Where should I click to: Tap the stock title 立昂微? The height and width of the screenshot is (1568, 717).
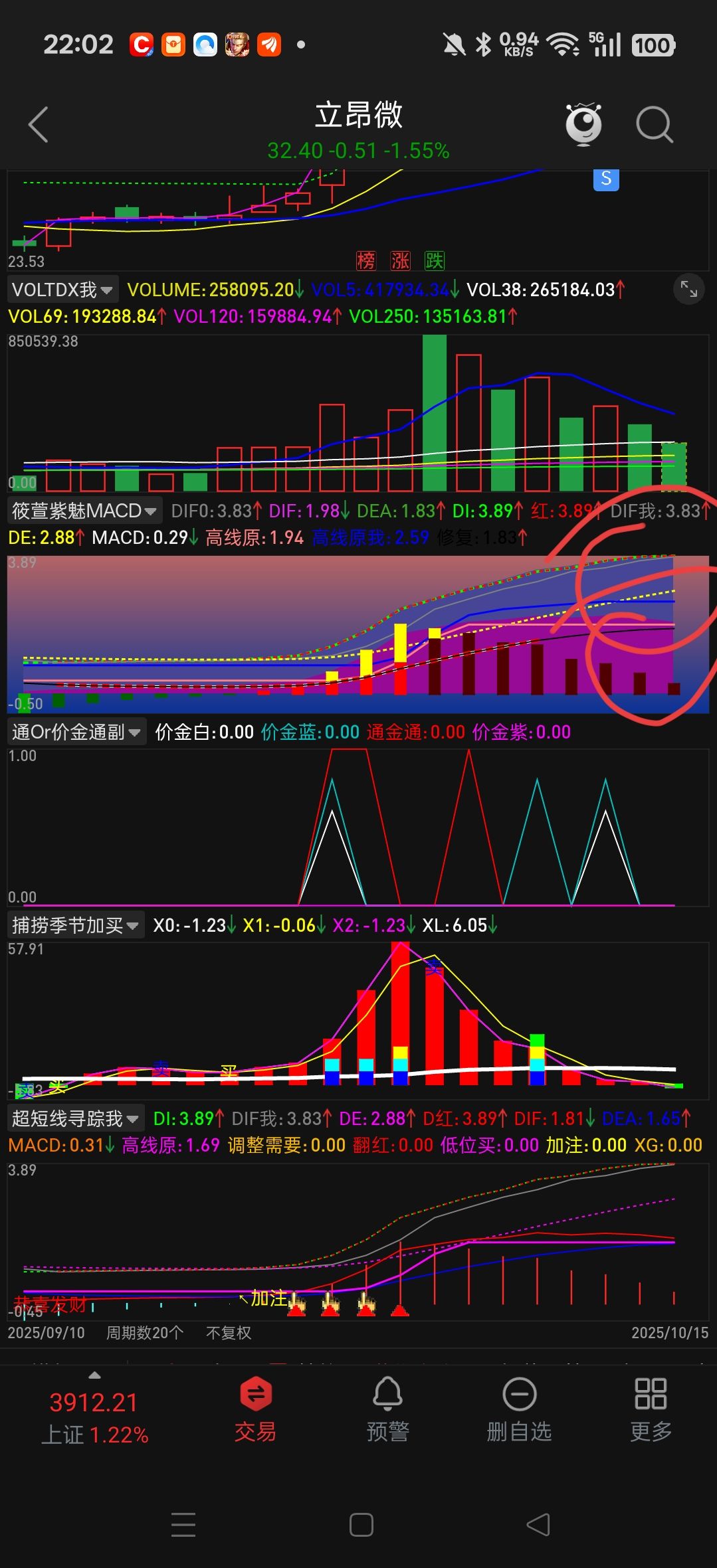click(x=359, y=115)
